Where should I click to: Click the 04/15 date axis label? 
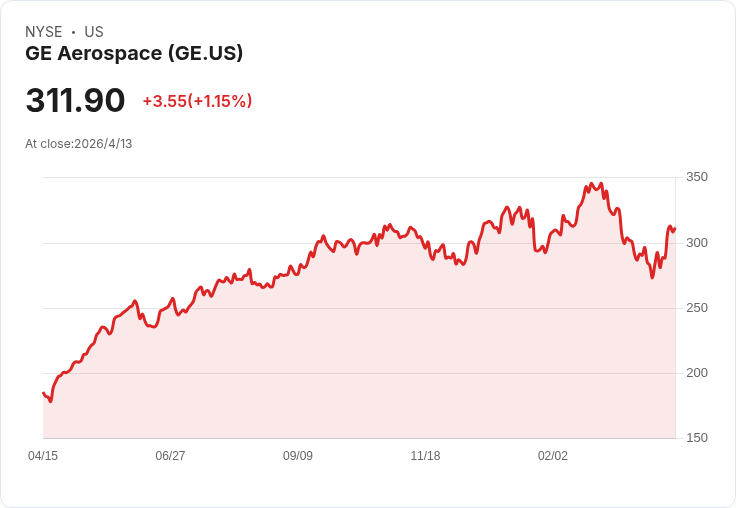[43, 455]
